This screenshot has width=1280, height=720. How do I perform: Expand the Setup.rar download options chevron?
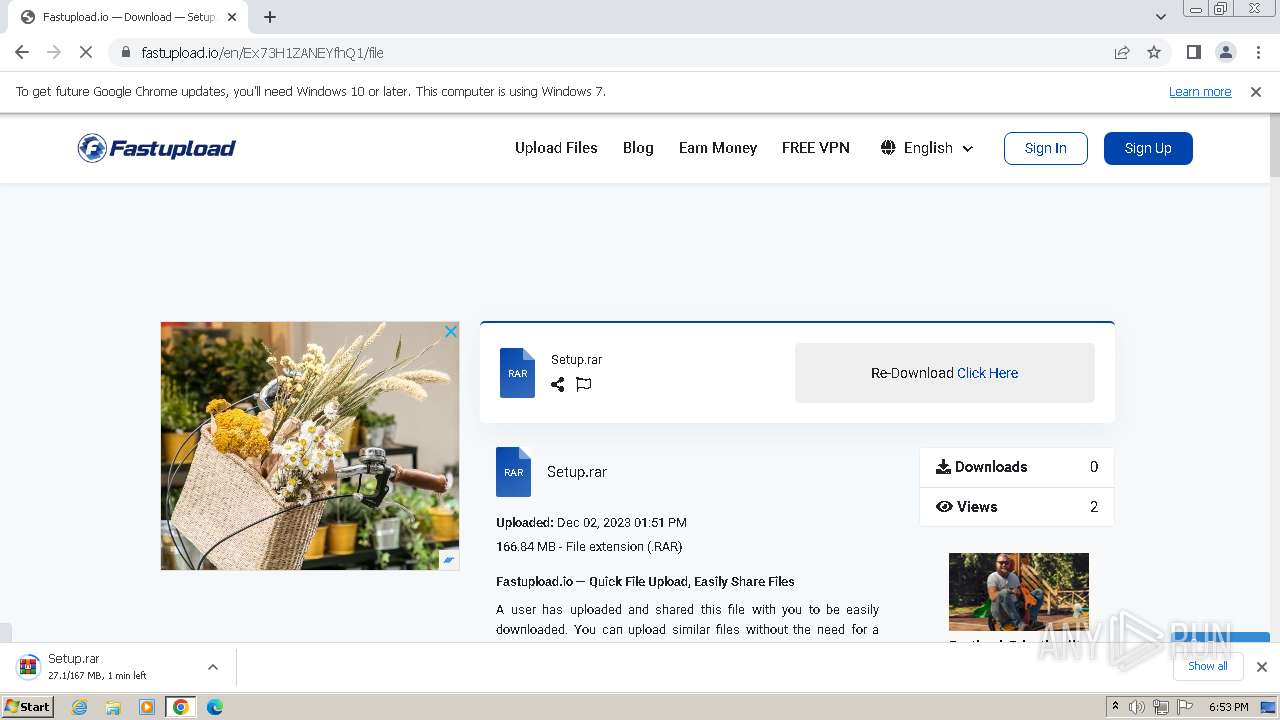click(x=212, y=667)
